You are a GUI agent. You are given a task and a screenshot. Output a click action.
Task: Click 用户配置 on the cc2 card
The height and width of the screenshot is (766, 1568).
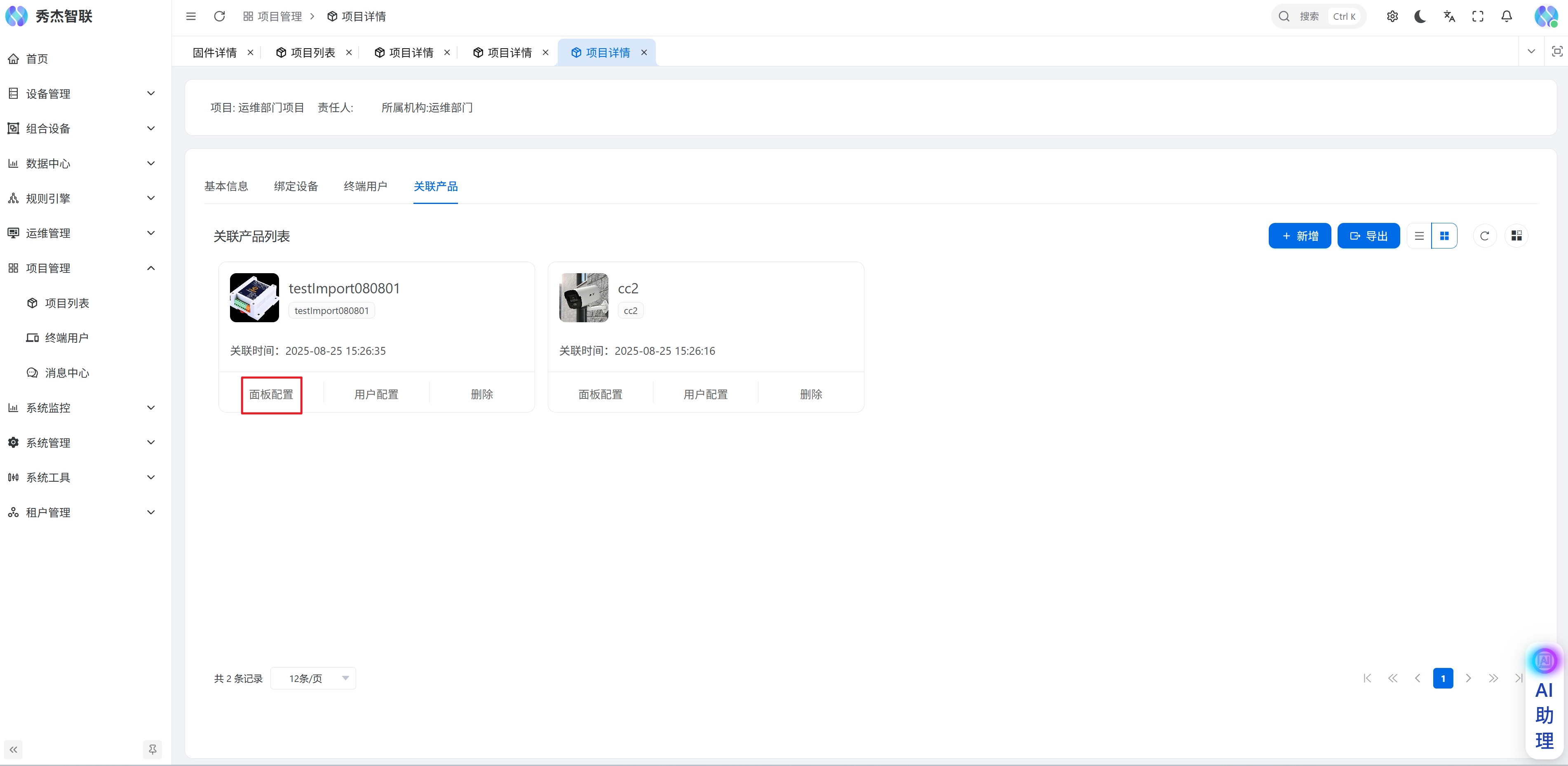[705, 394]
